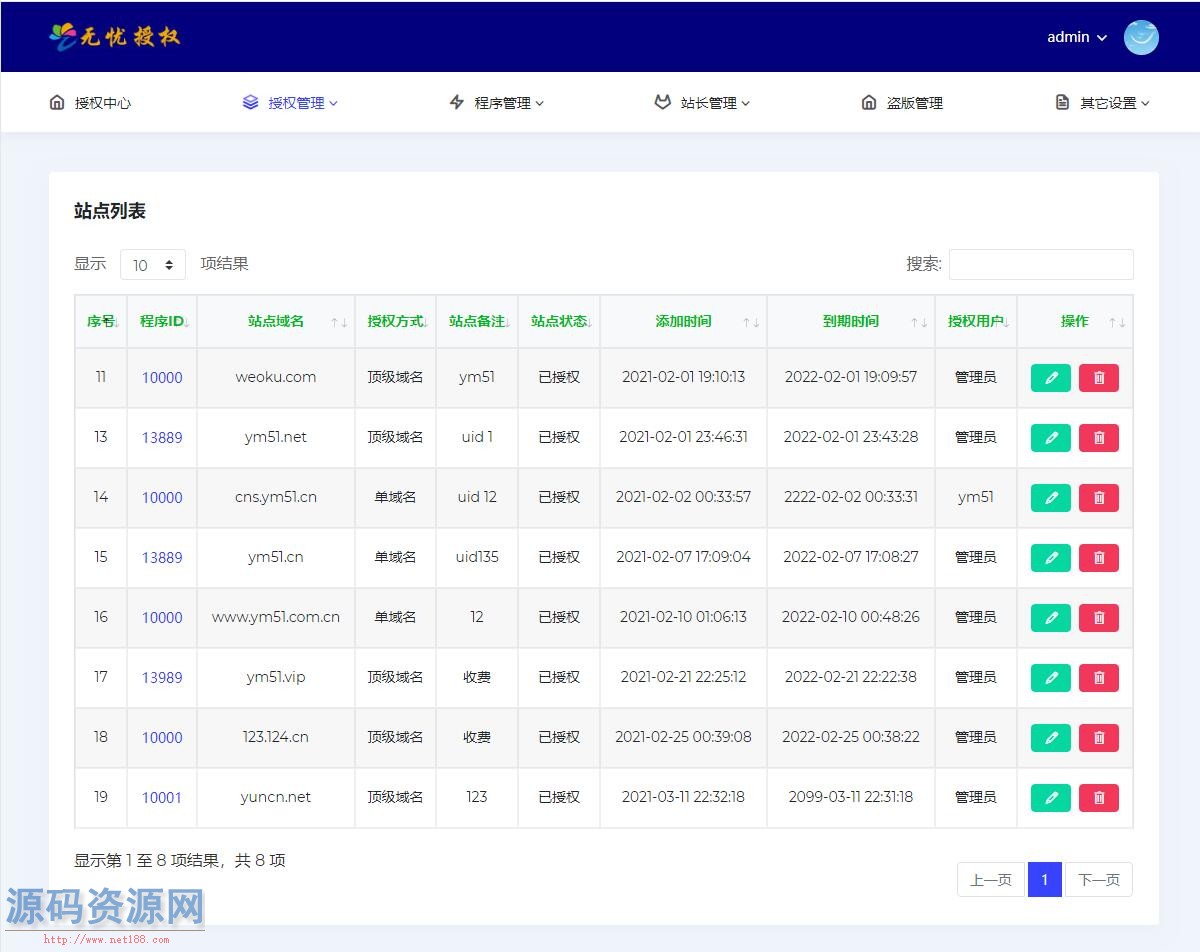Delete the weoku.com site entry
The height and width of the screenshot is (952, 1200).
(1098, 378)
